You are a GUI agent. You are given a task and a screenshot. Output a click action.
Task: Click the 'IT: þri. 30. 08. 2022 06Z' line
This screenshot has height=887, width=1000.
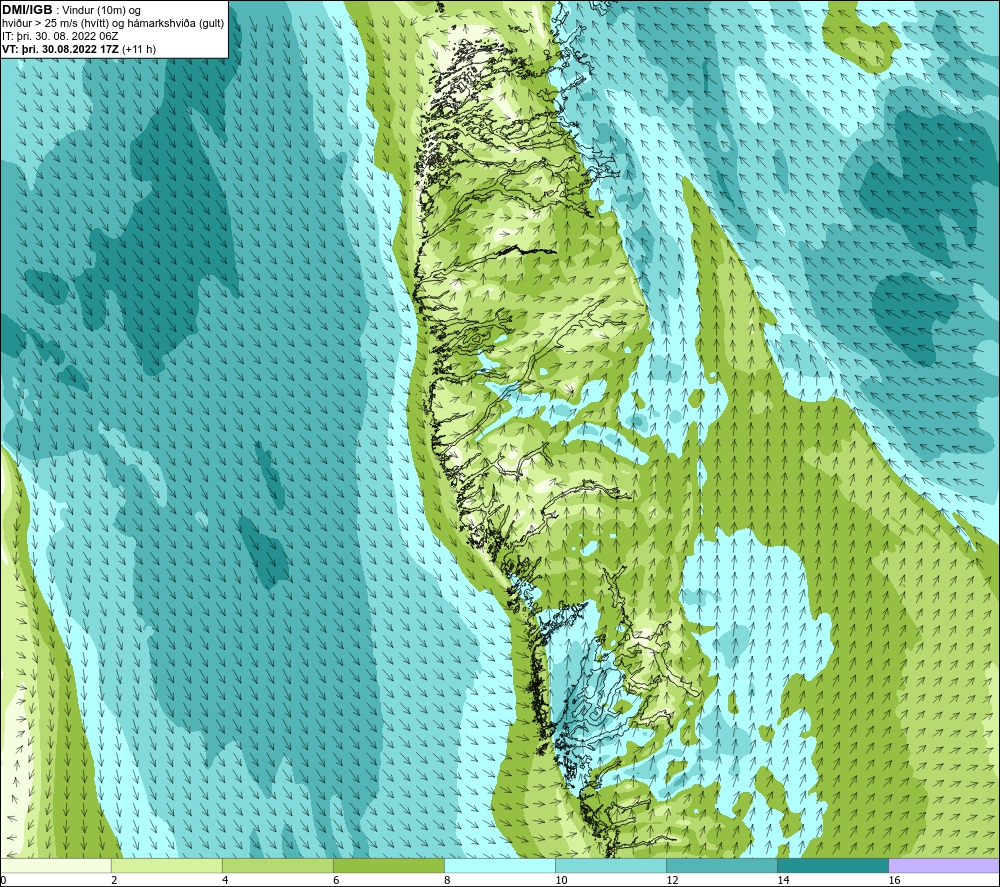click(x=59, y=36)
